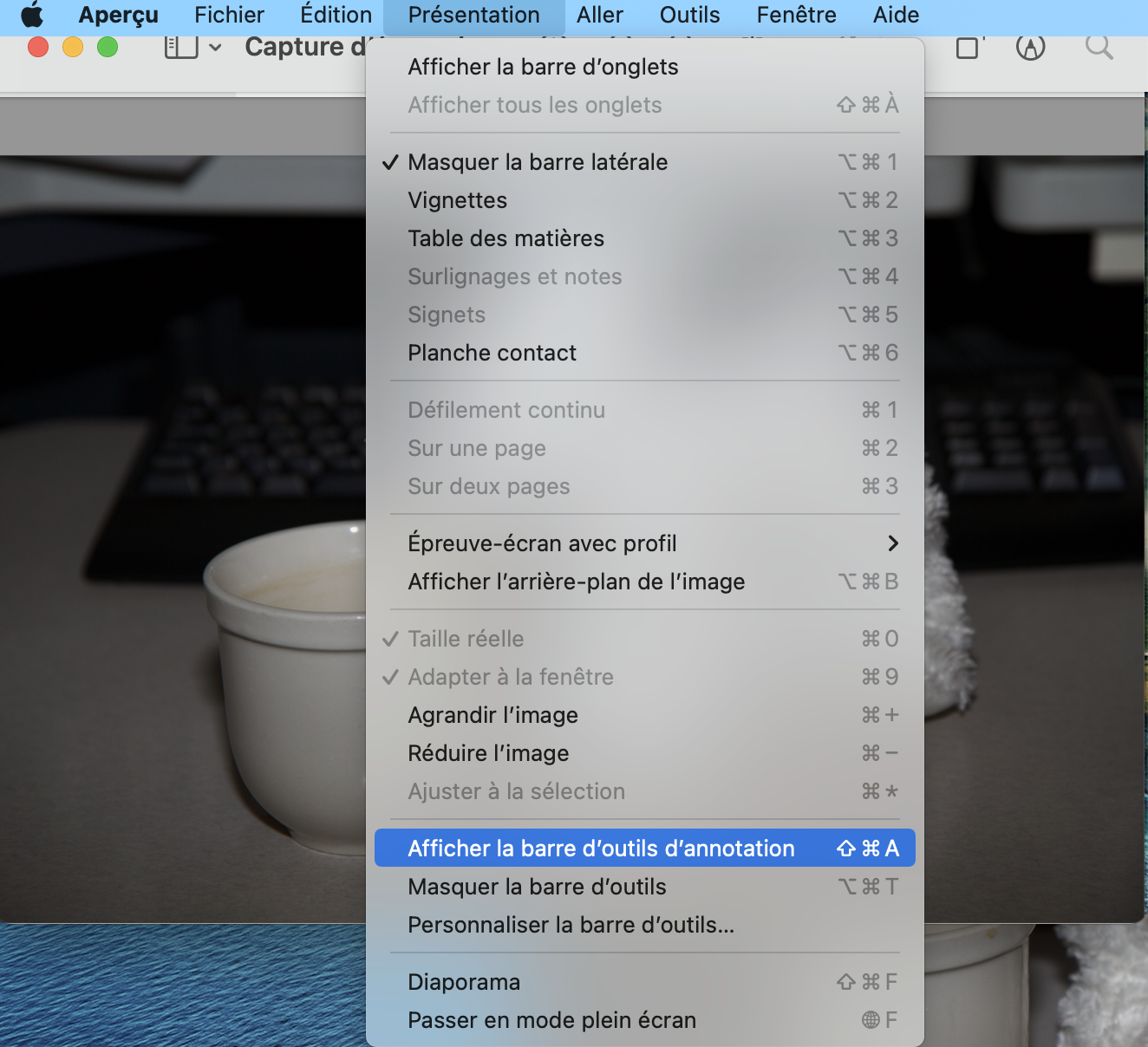The height and width of the screenshot is (1047, 1148).
Task: Show the annotation toolbar via highlighted item
Action: [645, 849]
